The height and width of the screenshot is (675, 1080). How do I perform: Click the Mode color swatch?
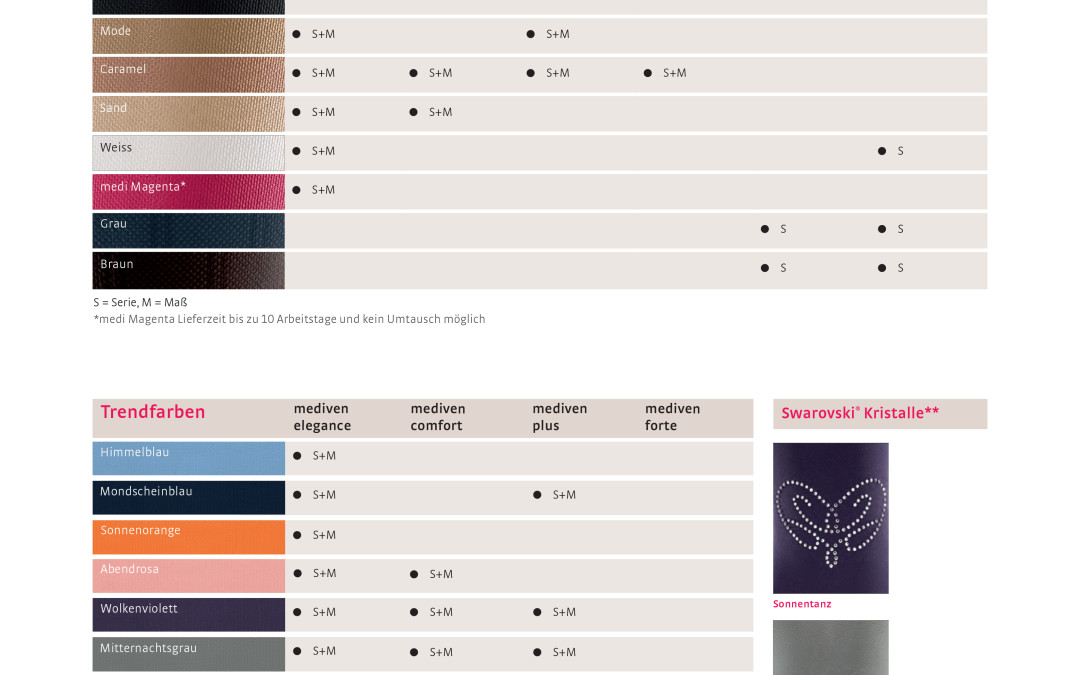pos(188,36)
